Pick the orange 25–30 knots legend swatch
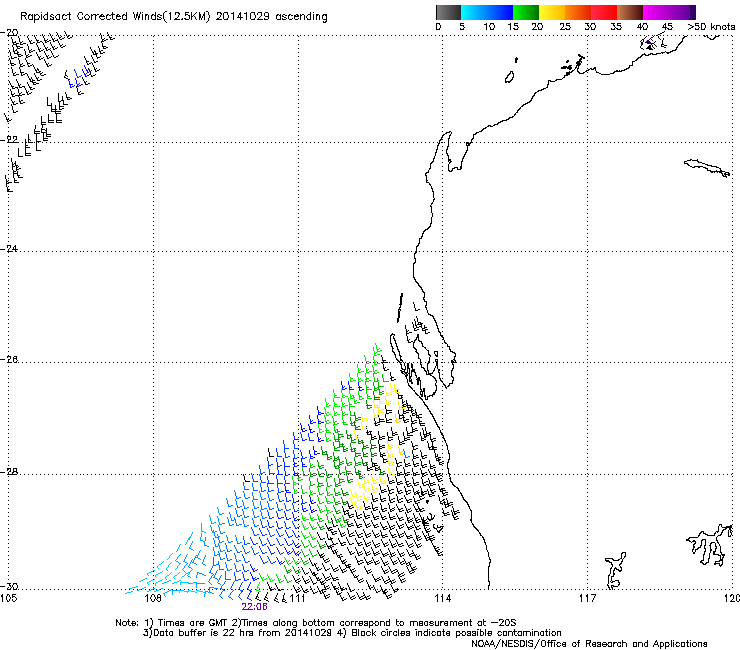 coord(578,12)
